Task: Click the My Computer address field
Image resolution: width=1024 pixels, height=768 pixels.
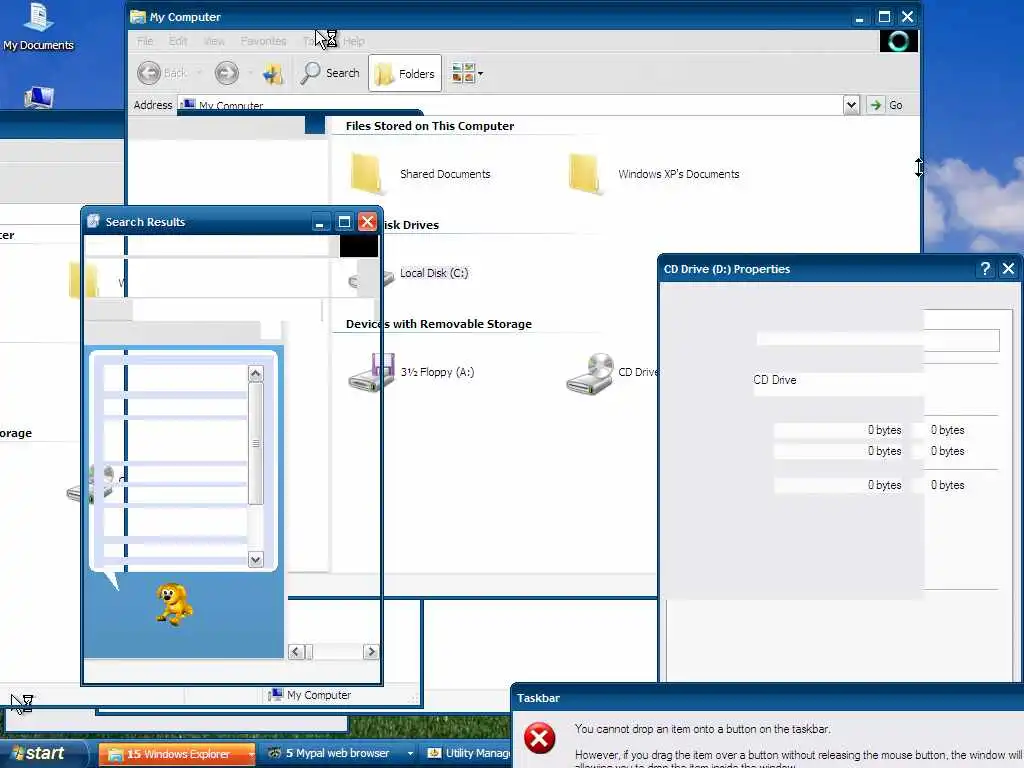Action: pos(509,104)
